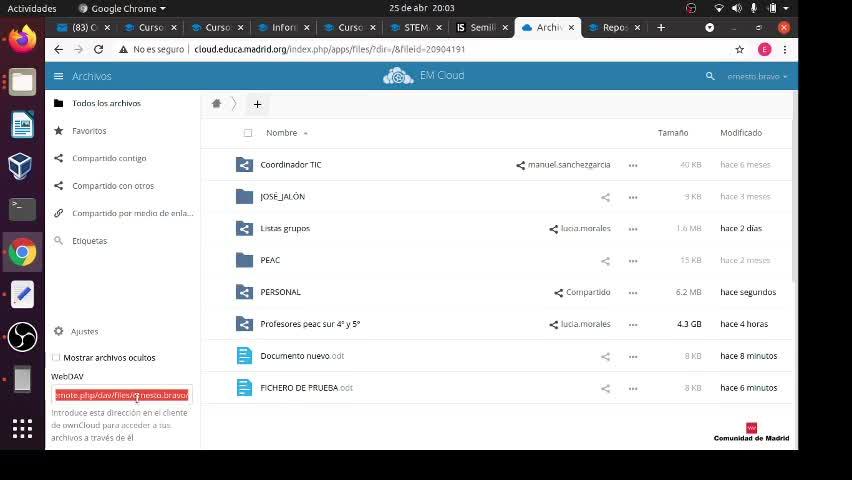Screen dimensions: 852x480
Task: Enable Mostrar archivos ocultos checkbox
Action: click(x=56, y=357)
